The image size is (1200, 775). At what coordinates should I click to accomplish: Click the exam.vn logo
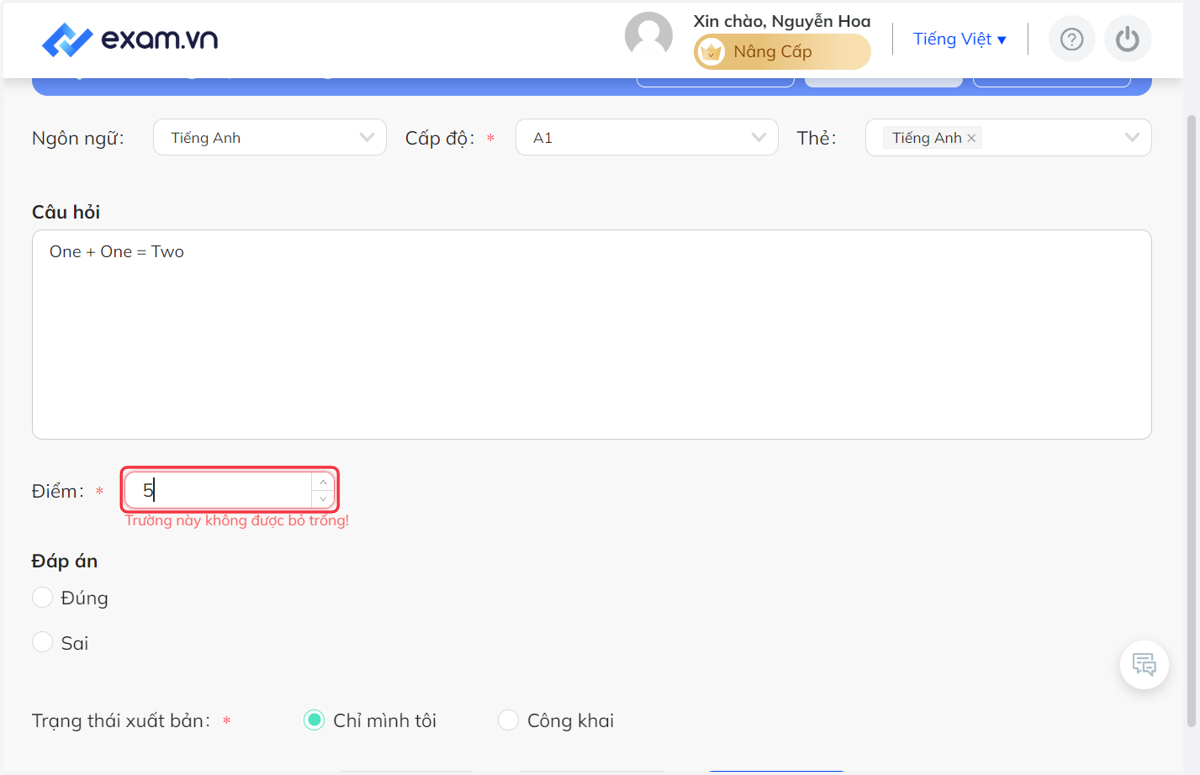point(130,40)
